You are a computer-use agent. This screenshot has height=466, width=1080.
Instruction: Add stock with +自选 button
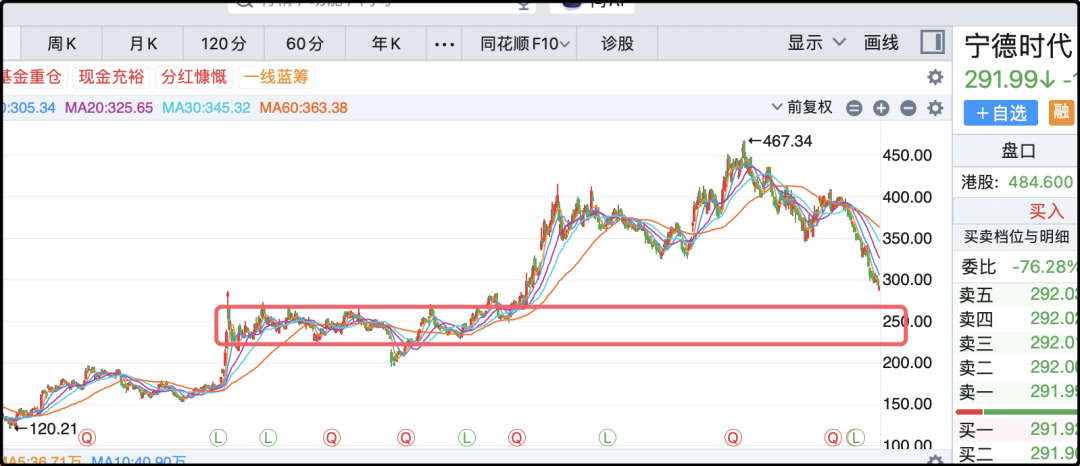pos(1001,113)
